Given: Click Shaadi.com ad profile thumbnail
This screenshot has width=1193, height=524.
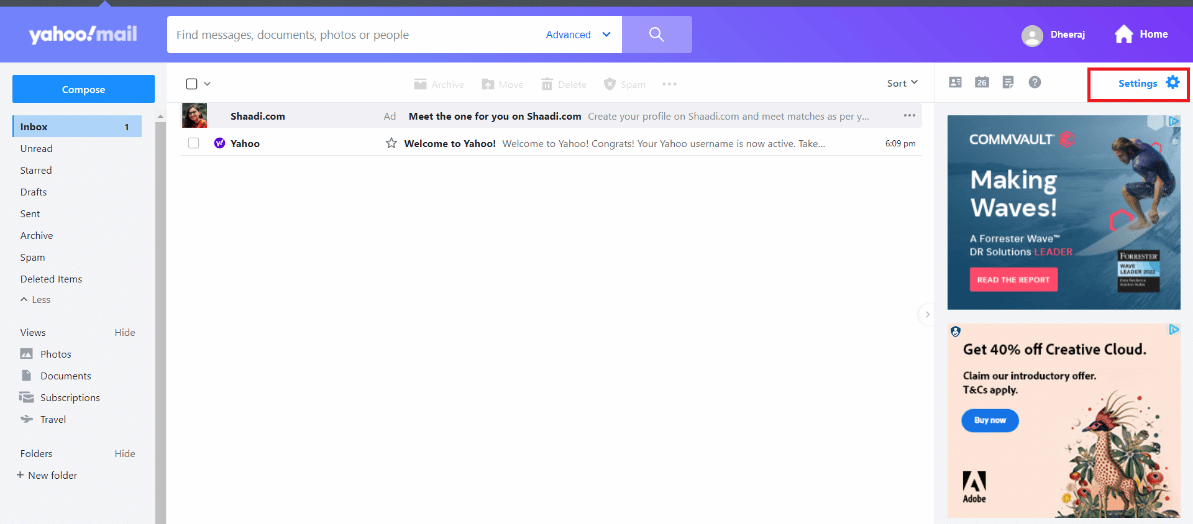Looking at the screenshot, I should pyautogui.click(x=194, y=116).
